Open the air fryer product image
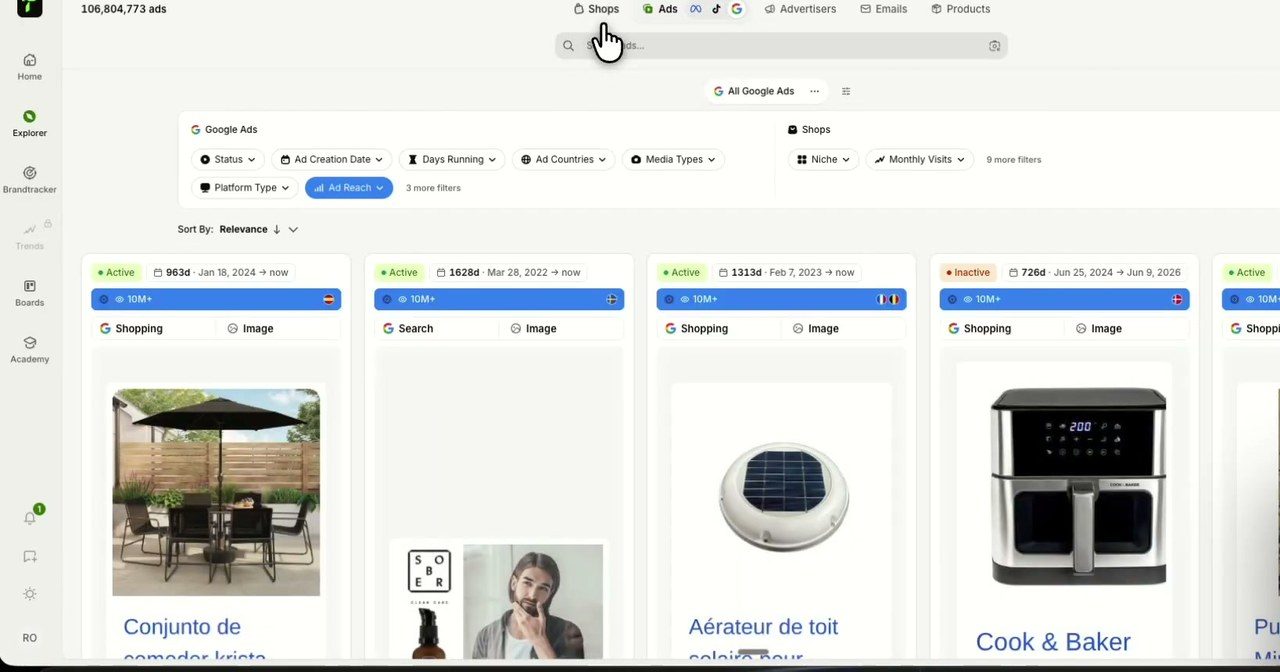Viewport: 1280px width, 672px height. [1078, 486]
